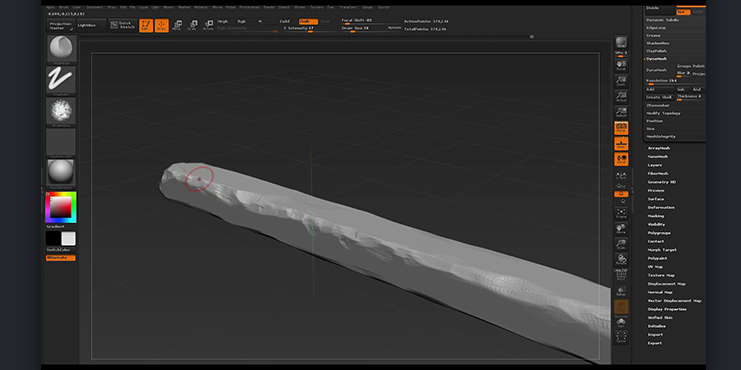Open the brush alpha thumbnail
Viewport: 741px width, 370px height.
click(x=61, y=111)
